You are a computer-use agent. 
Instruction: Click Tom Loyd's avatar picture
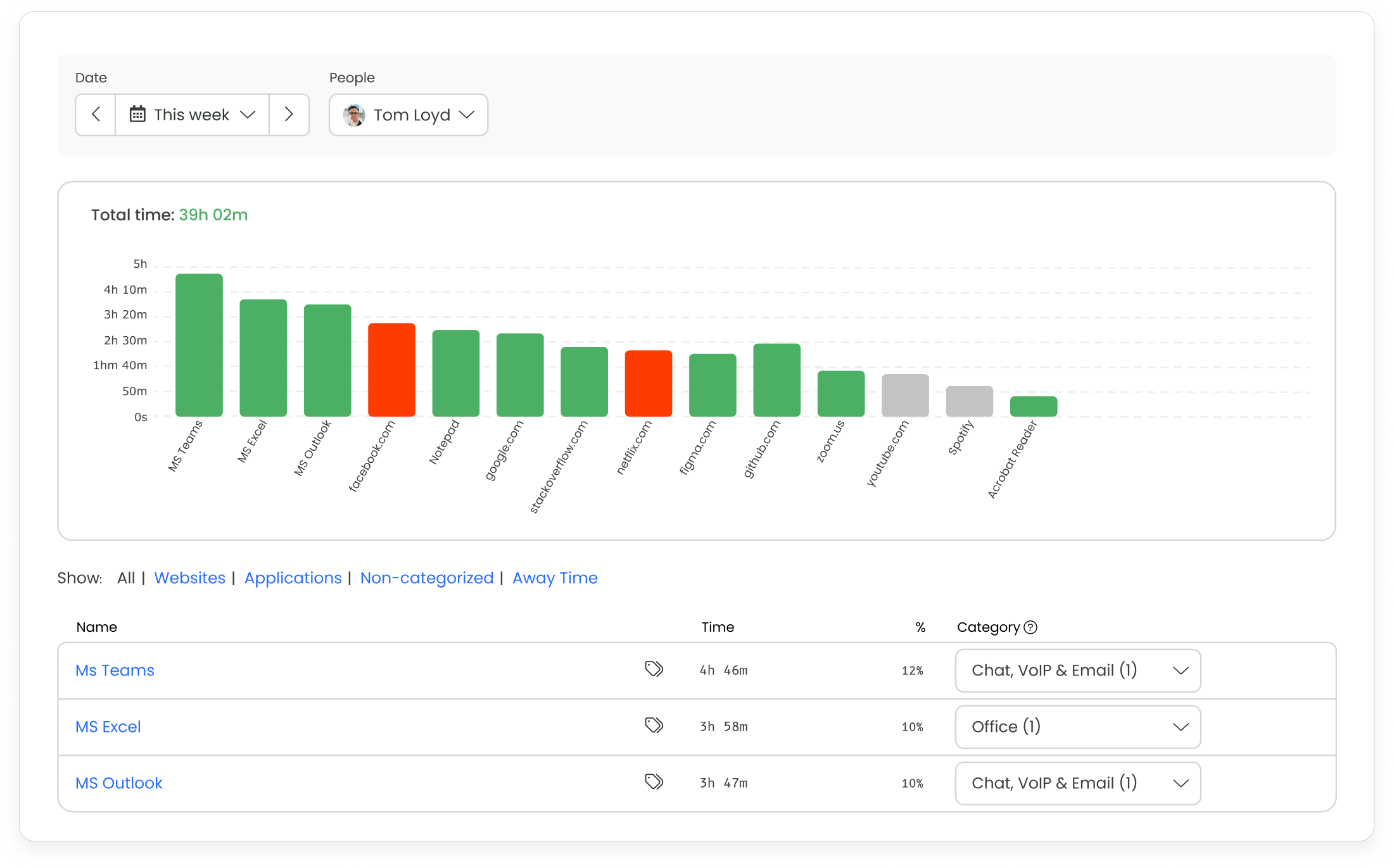(x=354, y=115)
